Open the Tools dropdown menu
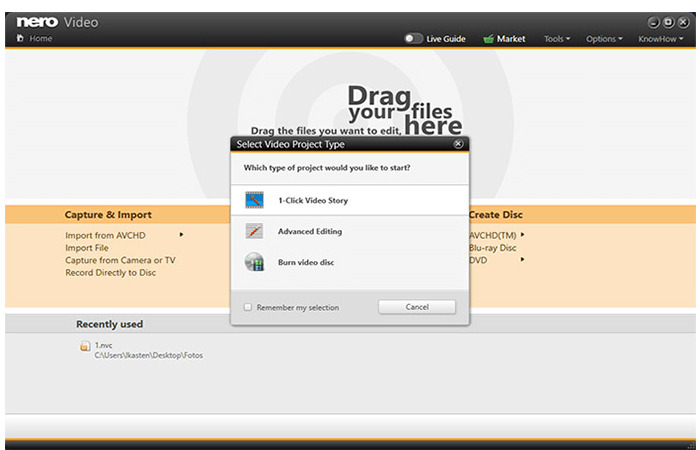Screen dimensions: 700x450 click(557, 39)
